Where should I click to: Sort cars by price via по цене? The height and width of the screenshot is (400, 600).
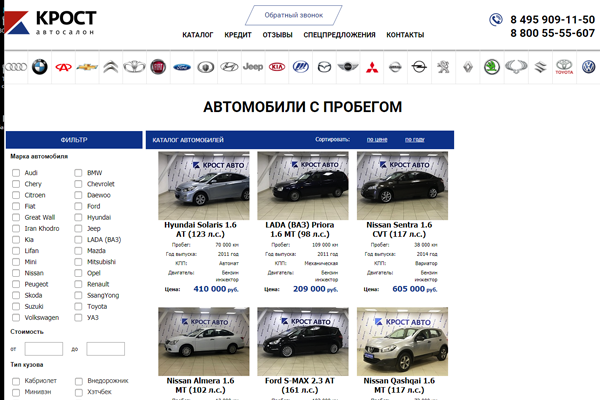coord(377,139)
